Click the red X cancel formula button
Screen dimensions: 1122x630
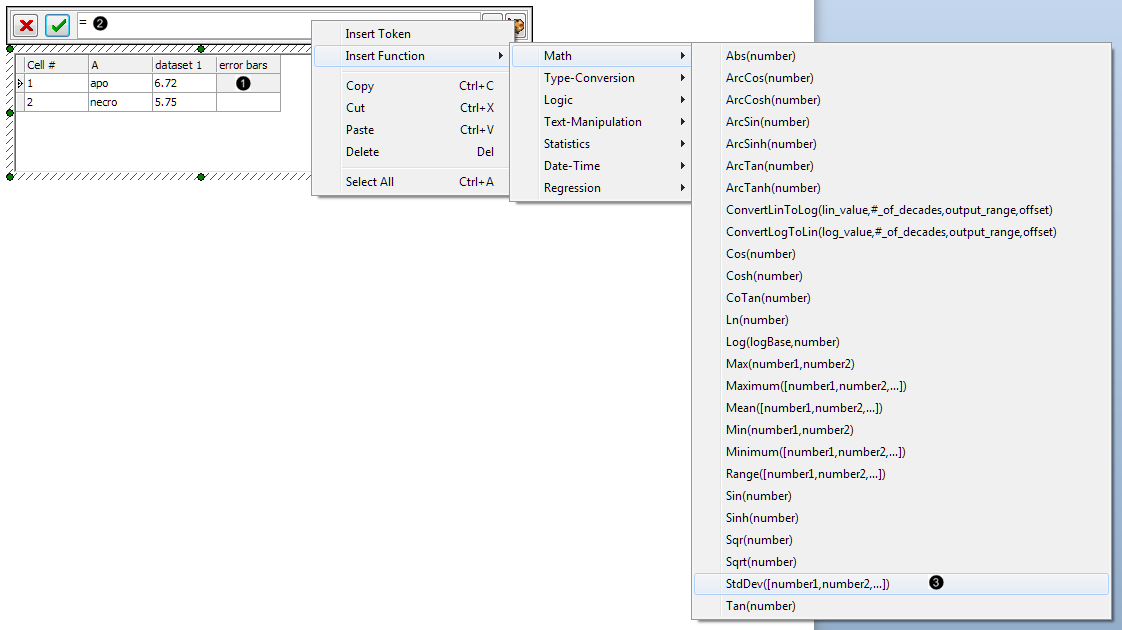pyautogui.click(x=25, y=25)
